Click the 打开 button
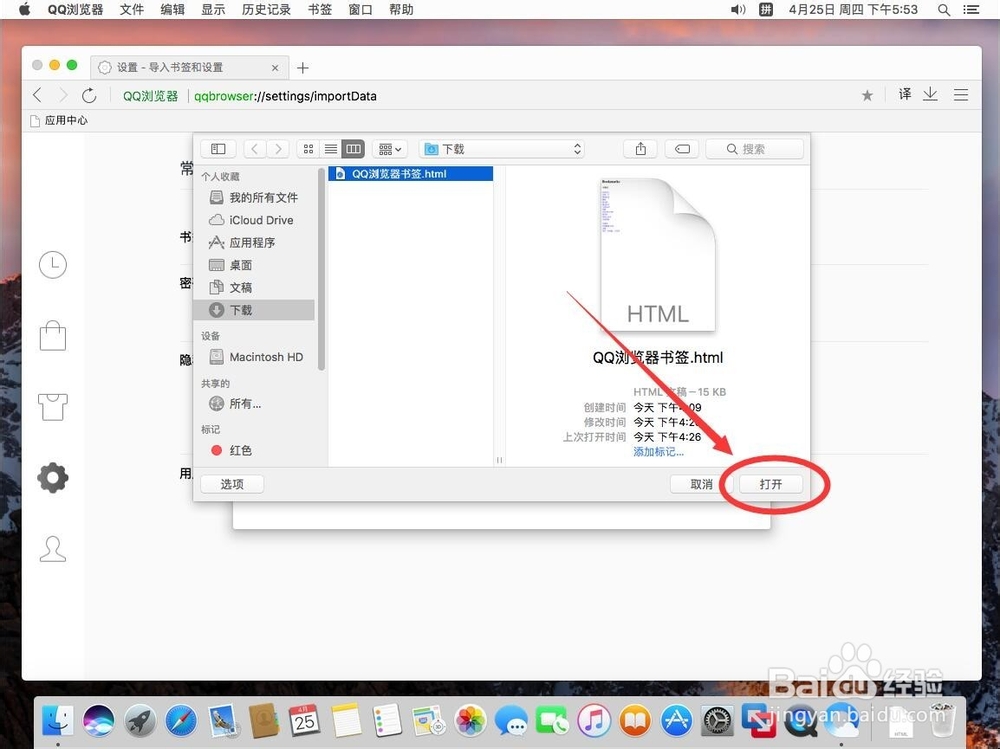 point(770,484)
